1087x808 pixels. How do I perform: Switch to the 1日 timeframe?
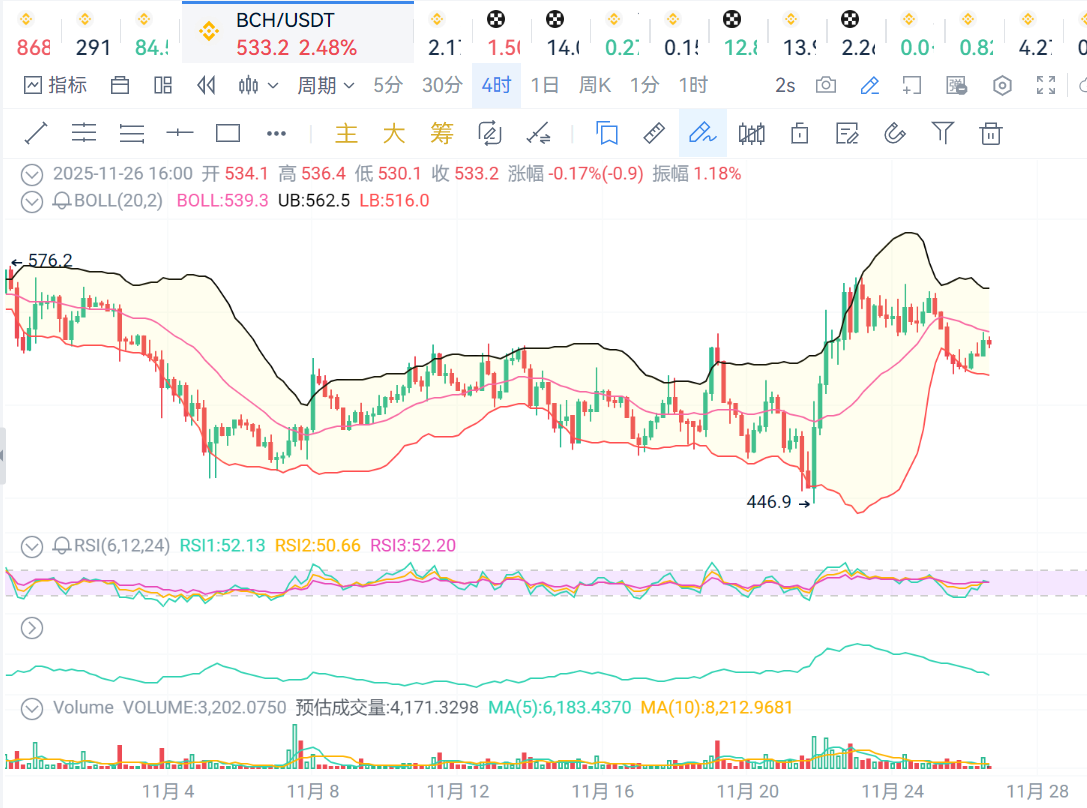click(545, 86)
